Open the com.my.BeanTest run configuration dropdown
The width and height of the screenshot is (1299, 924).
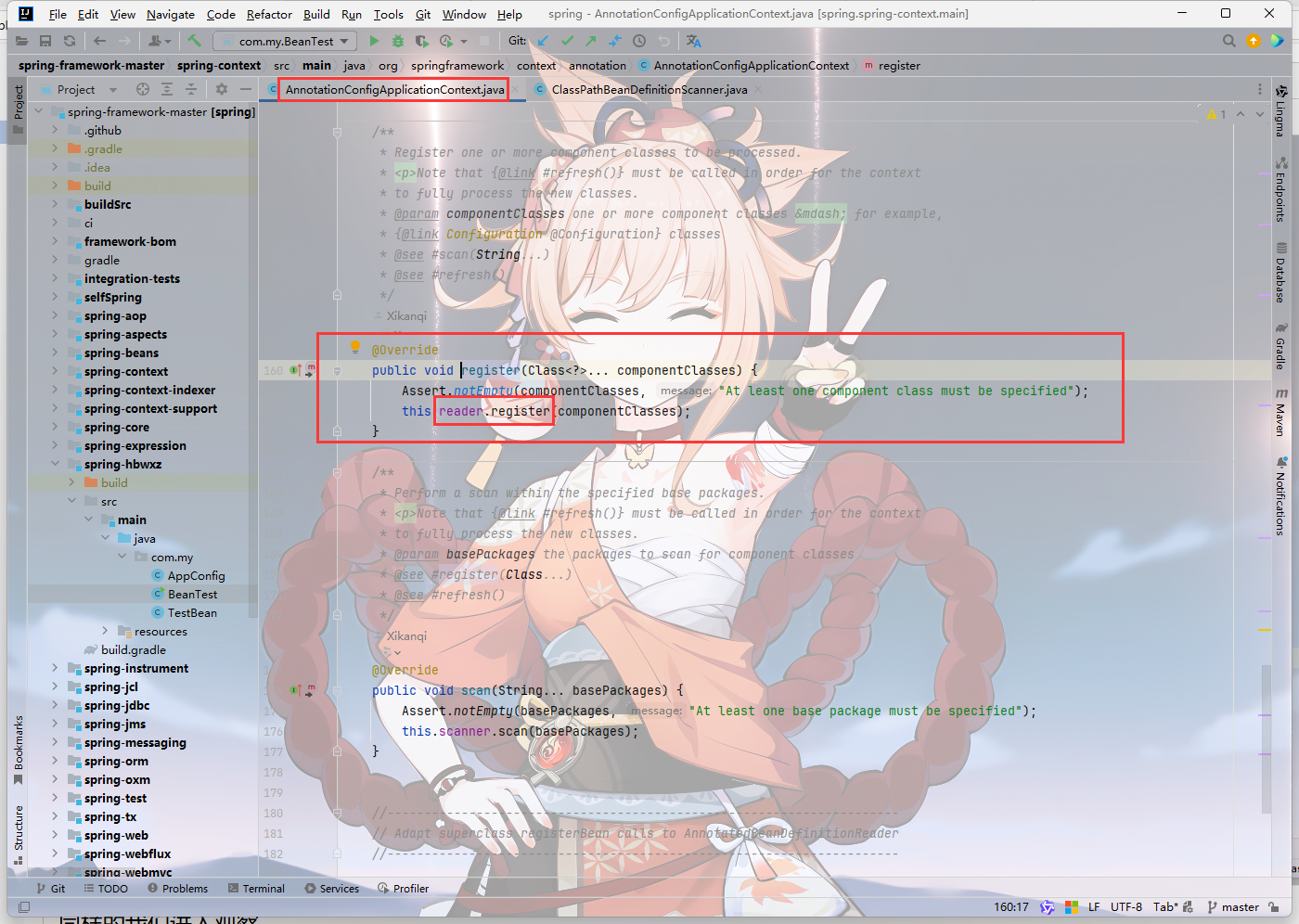[x=285, y=41]
